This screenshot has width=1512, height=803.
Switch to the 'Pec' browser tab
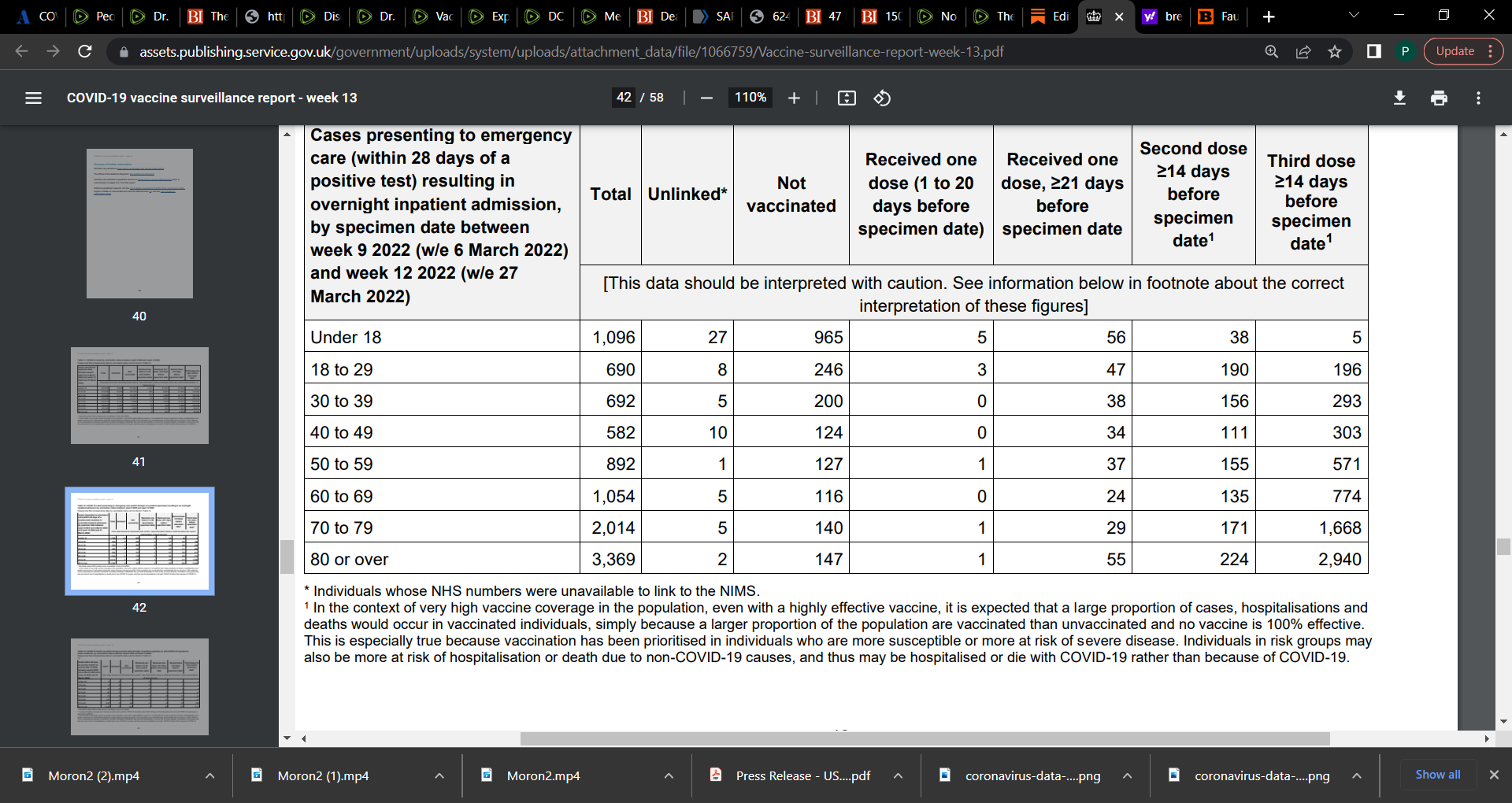coord(93,17)
